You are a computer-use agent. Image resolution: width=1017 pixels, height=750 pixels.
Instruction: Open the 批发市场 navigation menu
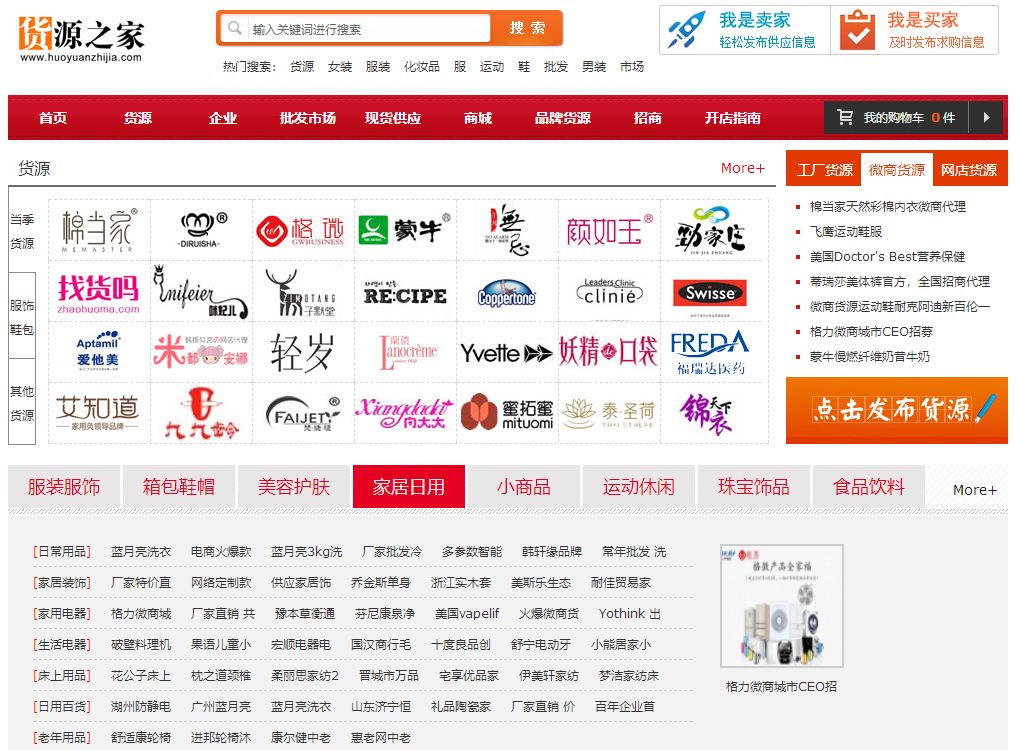(310, 117)
